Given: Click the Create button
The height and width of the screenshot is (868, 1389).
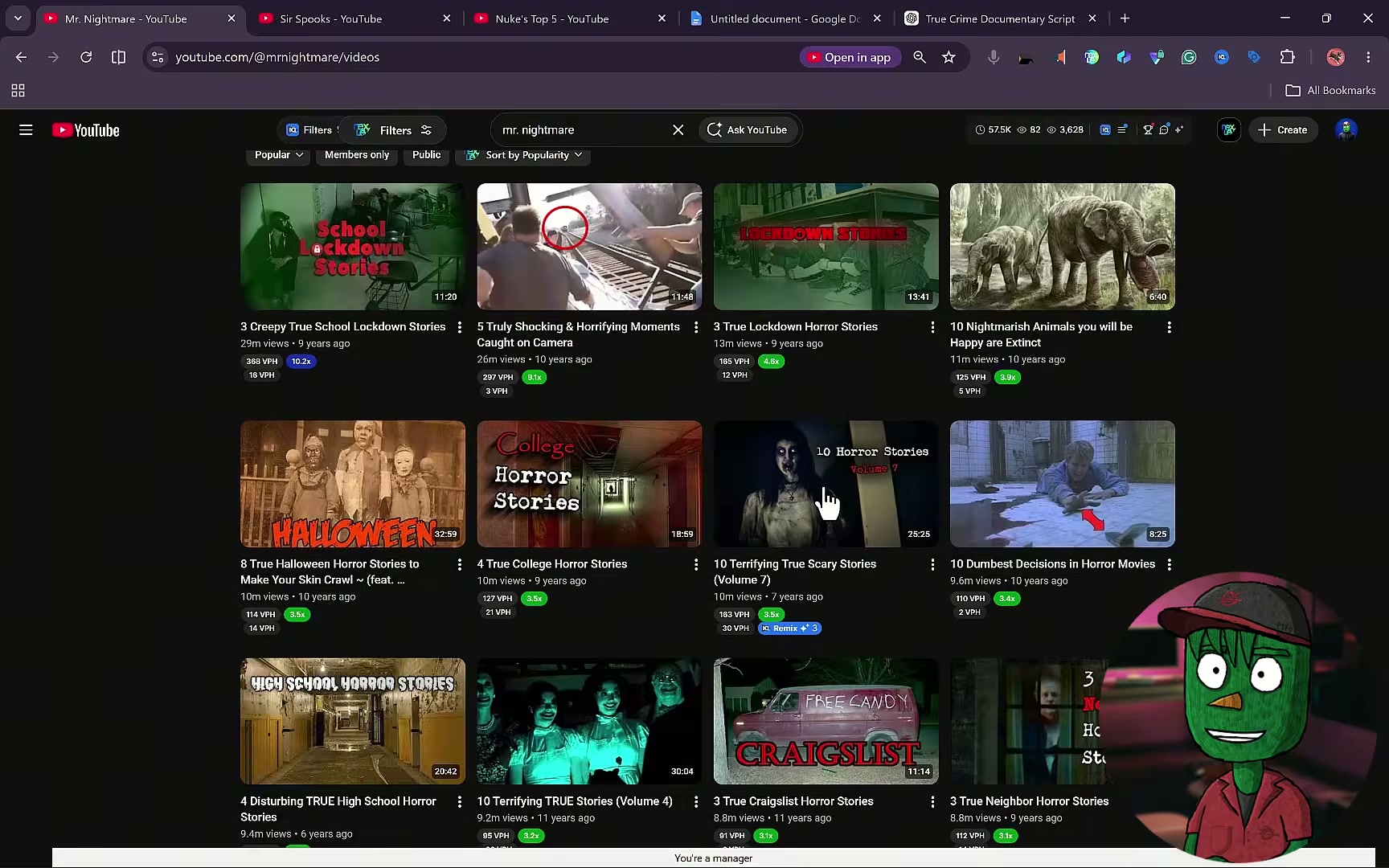Looking at the screenshot, I should [1283, 130].
